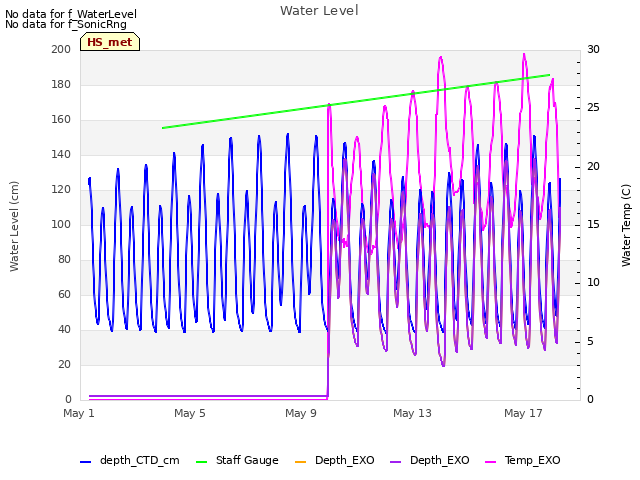Click the green Staff Gauge line end point

pyautogui.click(x=549, y=75)
